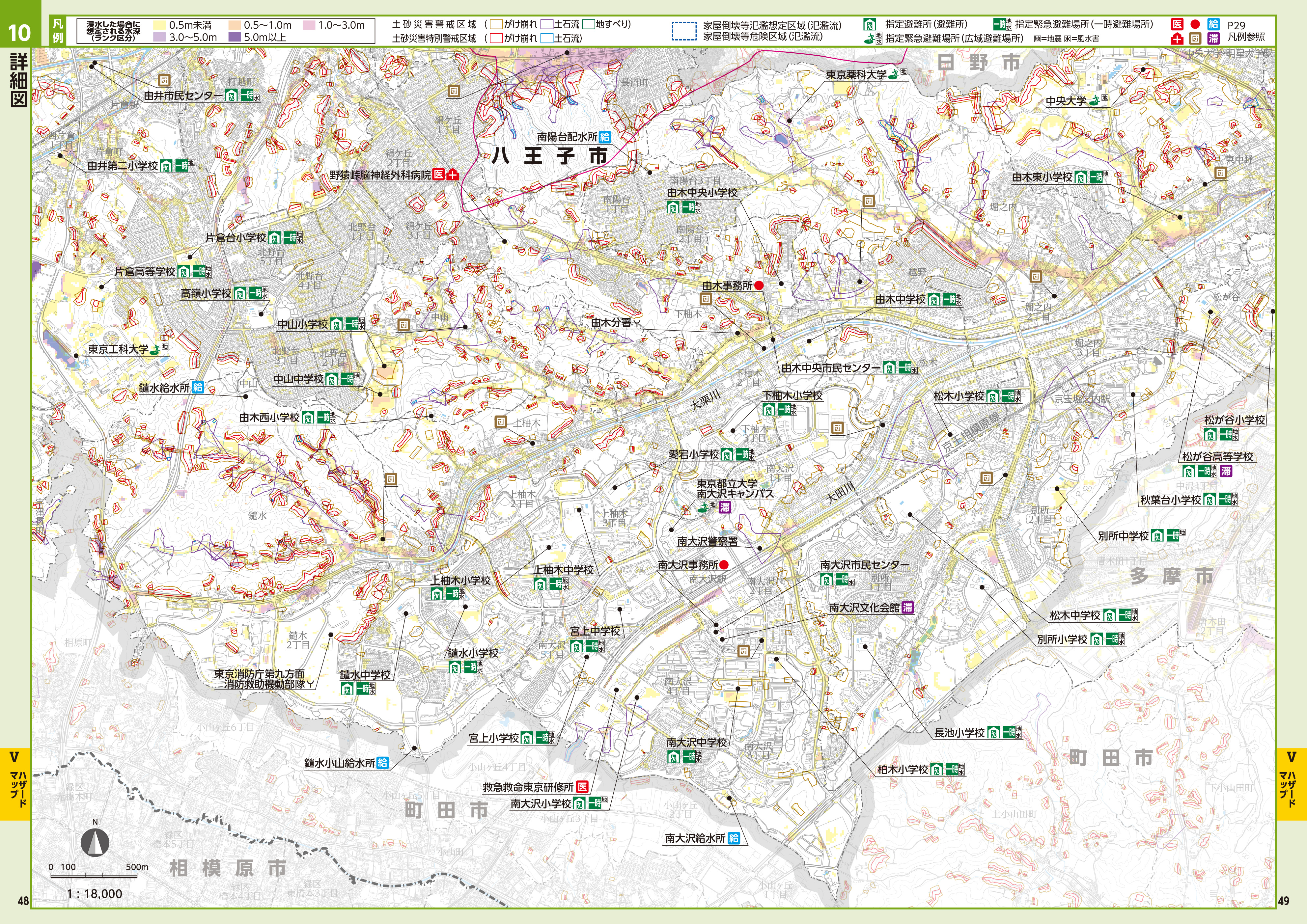Image resolution: width=1307 pixels, height=924 pixels.
Task: Click the legend's blue 給 icon
Action: [1214, 24]
